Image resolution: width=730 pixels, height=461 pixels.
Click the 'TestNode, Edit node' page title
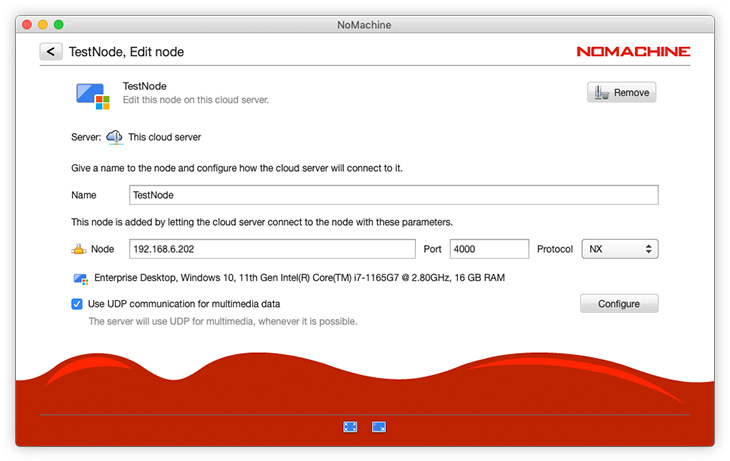coord(126,52)
